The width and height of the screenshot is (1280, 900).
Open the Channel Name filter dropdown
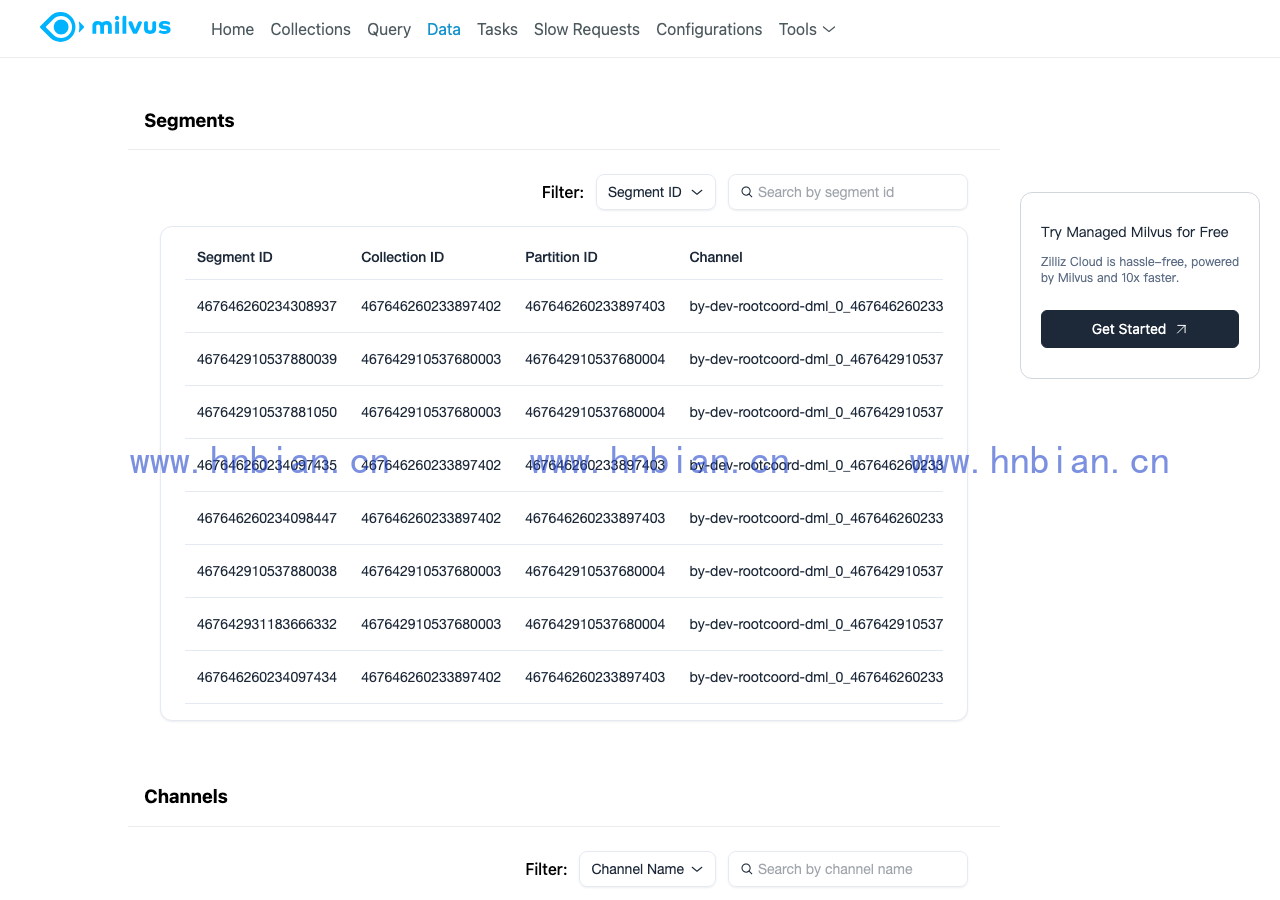647,869
